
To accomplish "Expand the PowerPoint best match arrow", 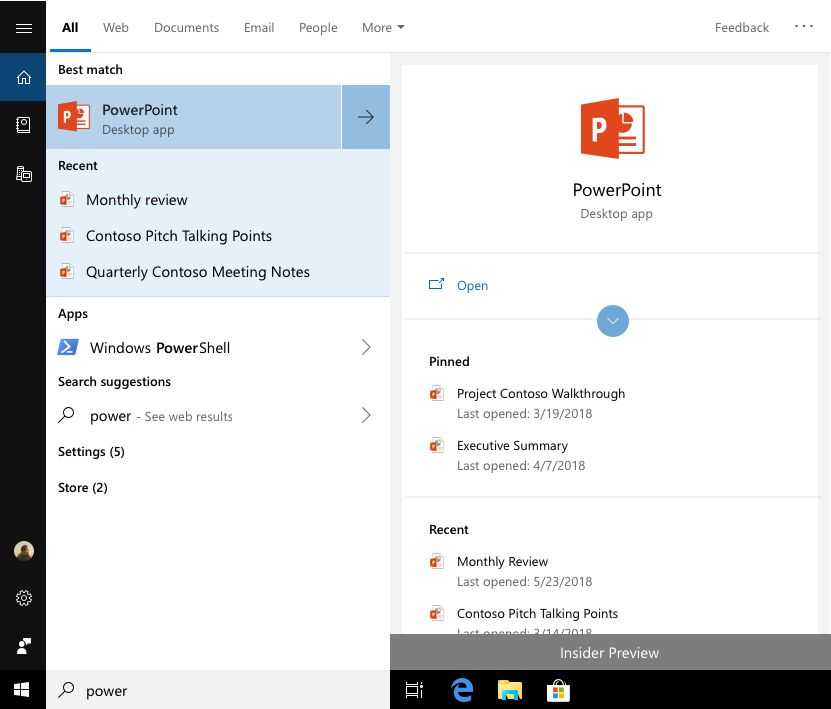I will click(x=366, y=117).
